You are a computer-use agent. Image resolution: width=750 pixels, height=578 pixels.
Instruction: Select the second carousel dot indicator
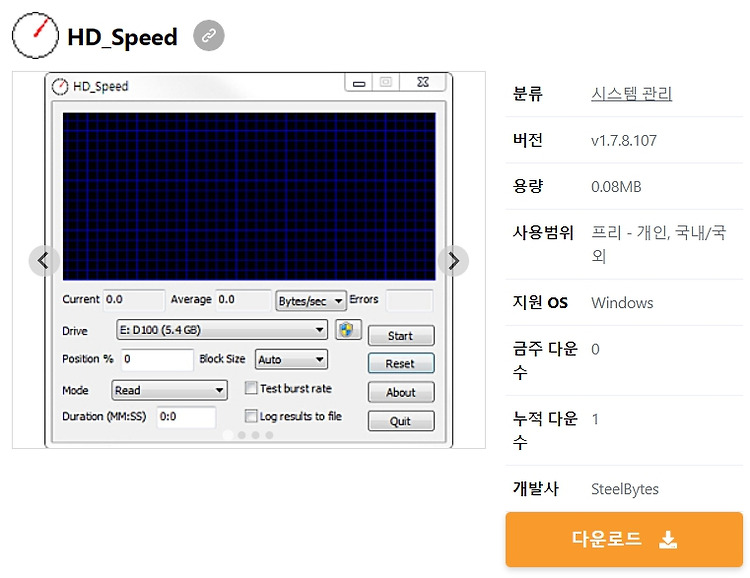point(242,435)
